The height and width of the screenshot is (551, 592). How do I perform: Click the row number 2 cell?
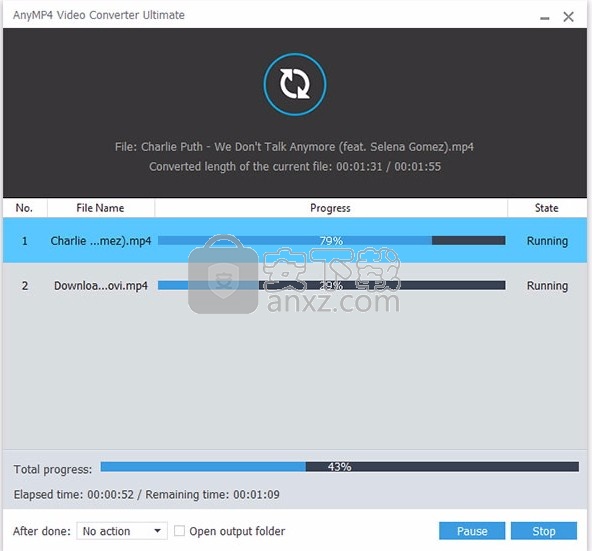pos(25,286)
